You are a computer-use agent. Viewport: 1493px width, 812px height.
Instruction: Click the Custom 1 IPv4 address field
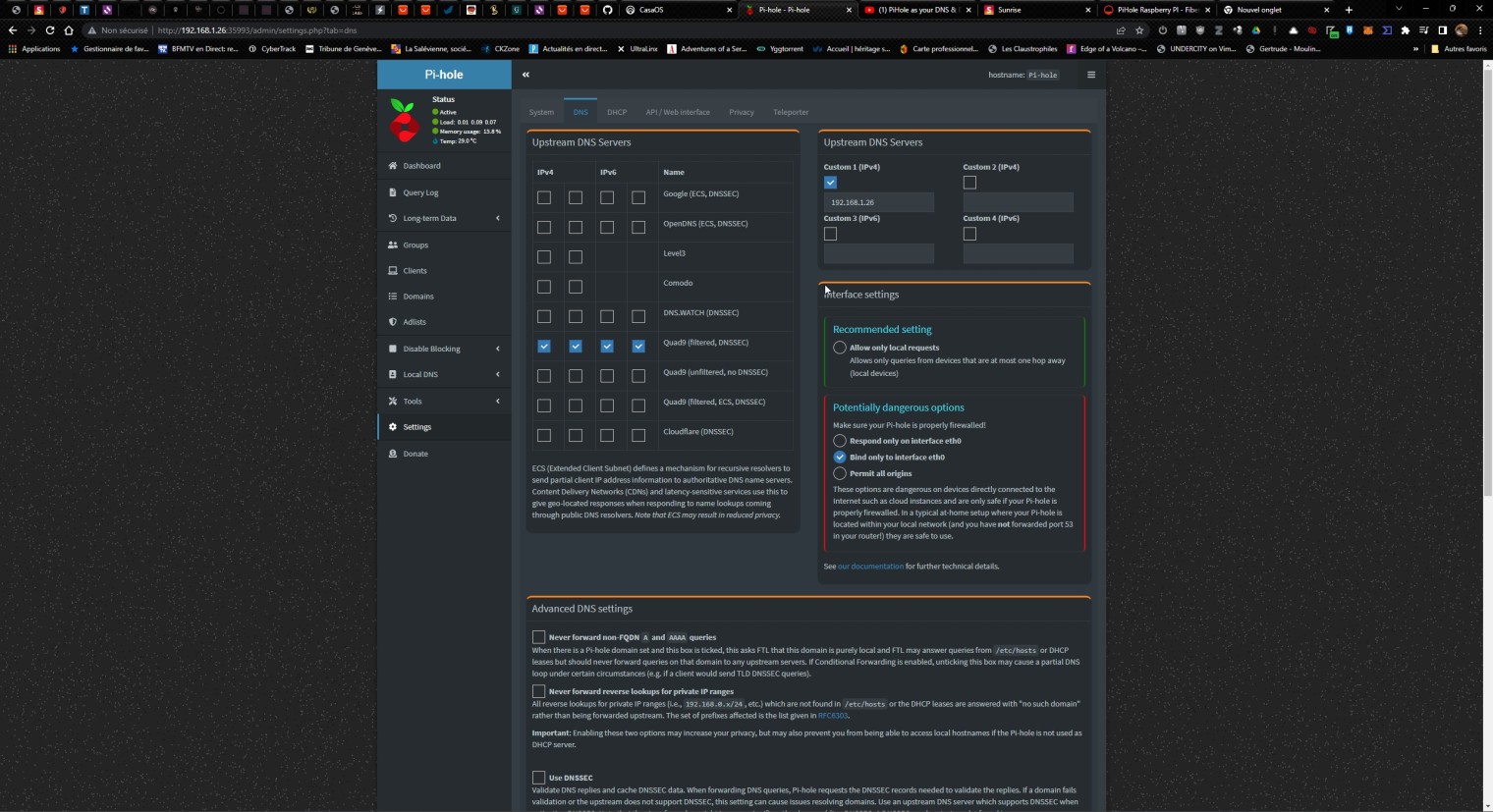click(x=878, y=202)
